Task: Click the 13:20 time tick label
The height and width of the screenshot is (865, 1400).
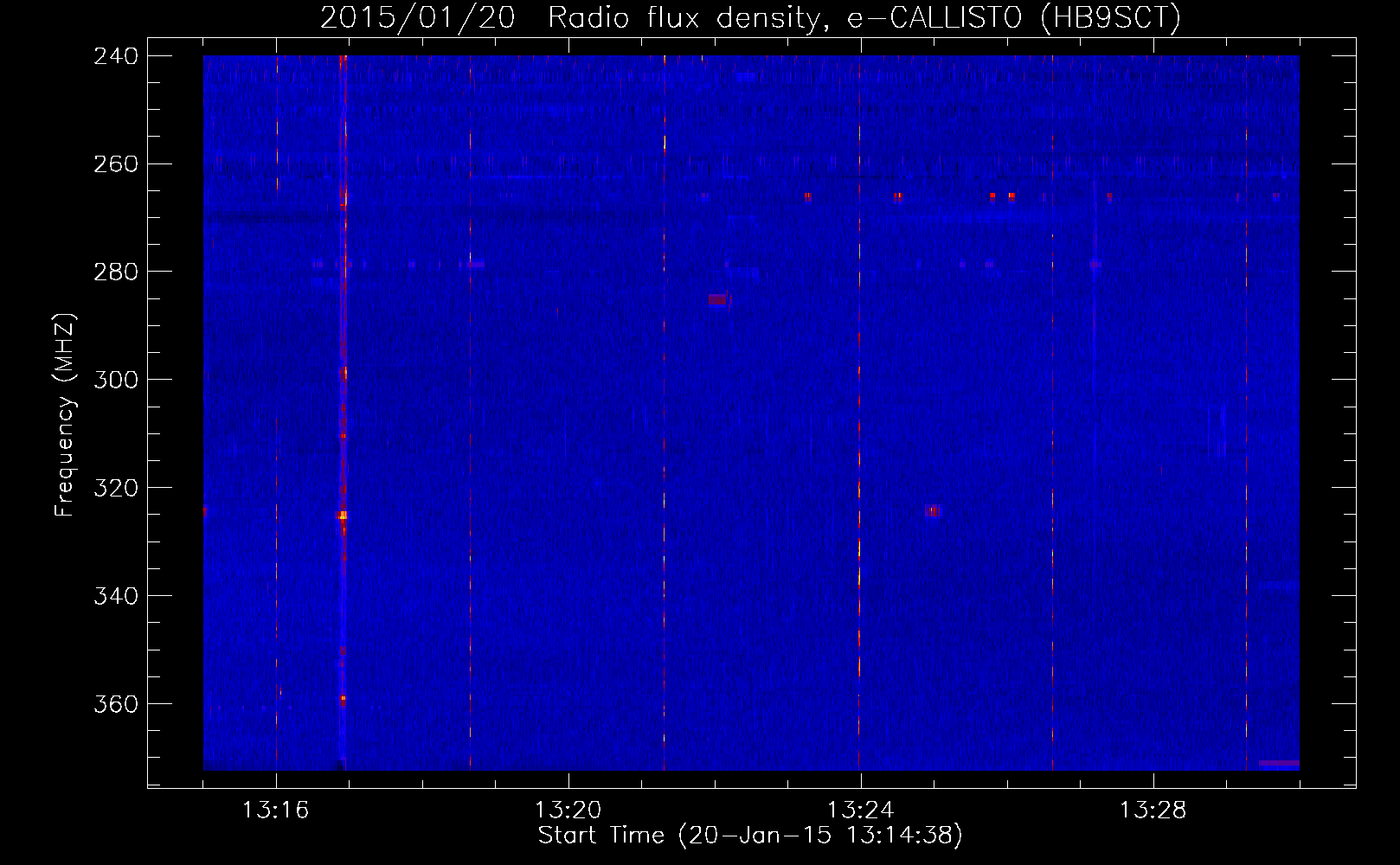Action: pos(568,811)
